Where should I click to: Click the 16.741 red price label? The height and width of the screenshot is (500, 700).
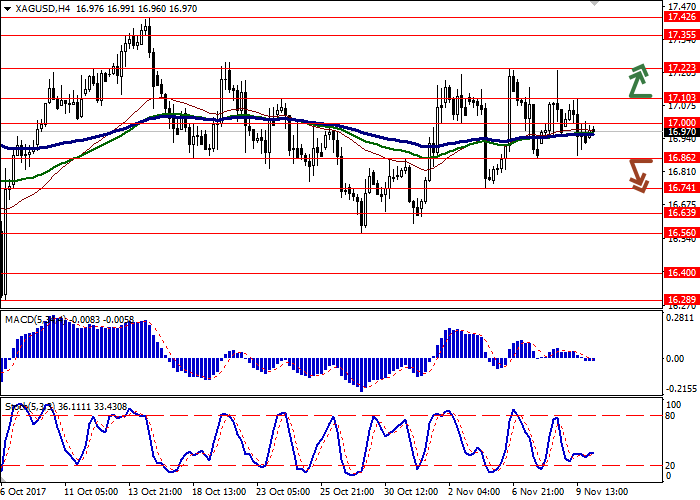(x=681, y=188)
